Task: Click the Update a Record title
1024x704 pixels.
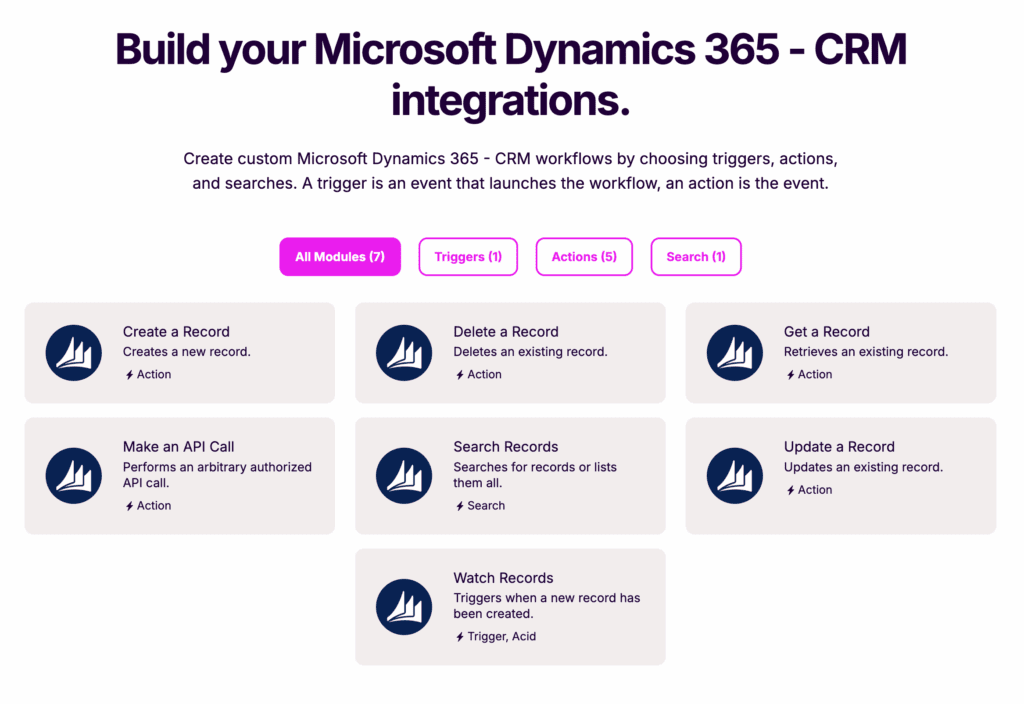Action: pos(839,447)
